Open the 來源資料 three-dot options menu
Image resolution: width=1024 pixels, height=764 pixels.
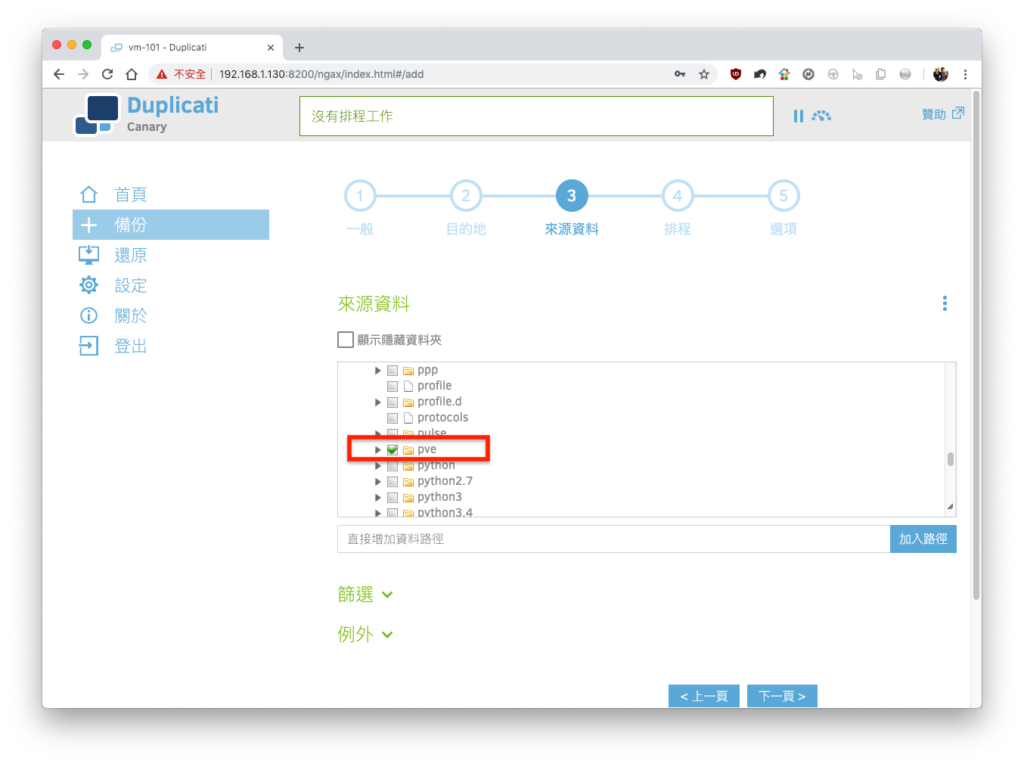click(x=944, y=304)
